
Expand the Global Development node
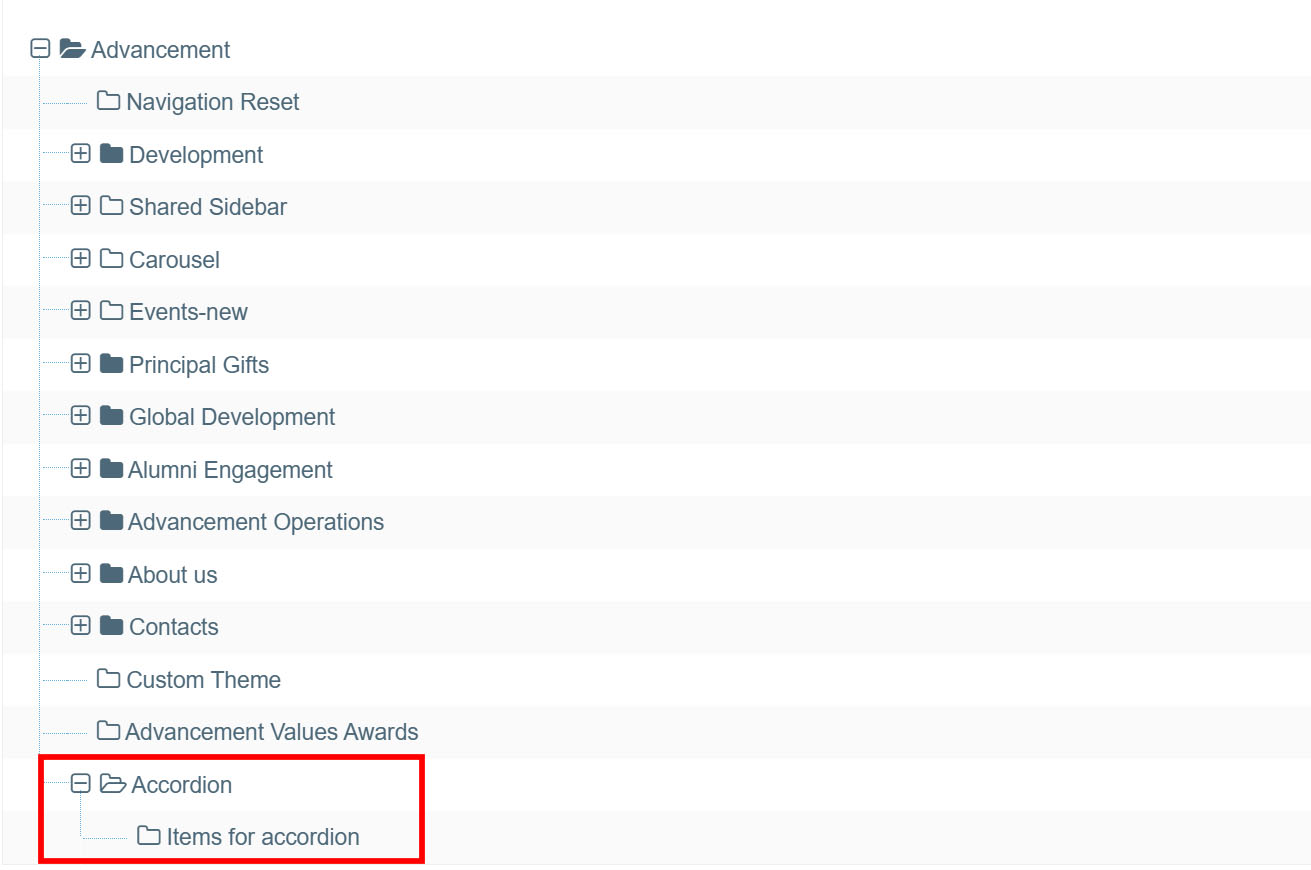(81, 416)
